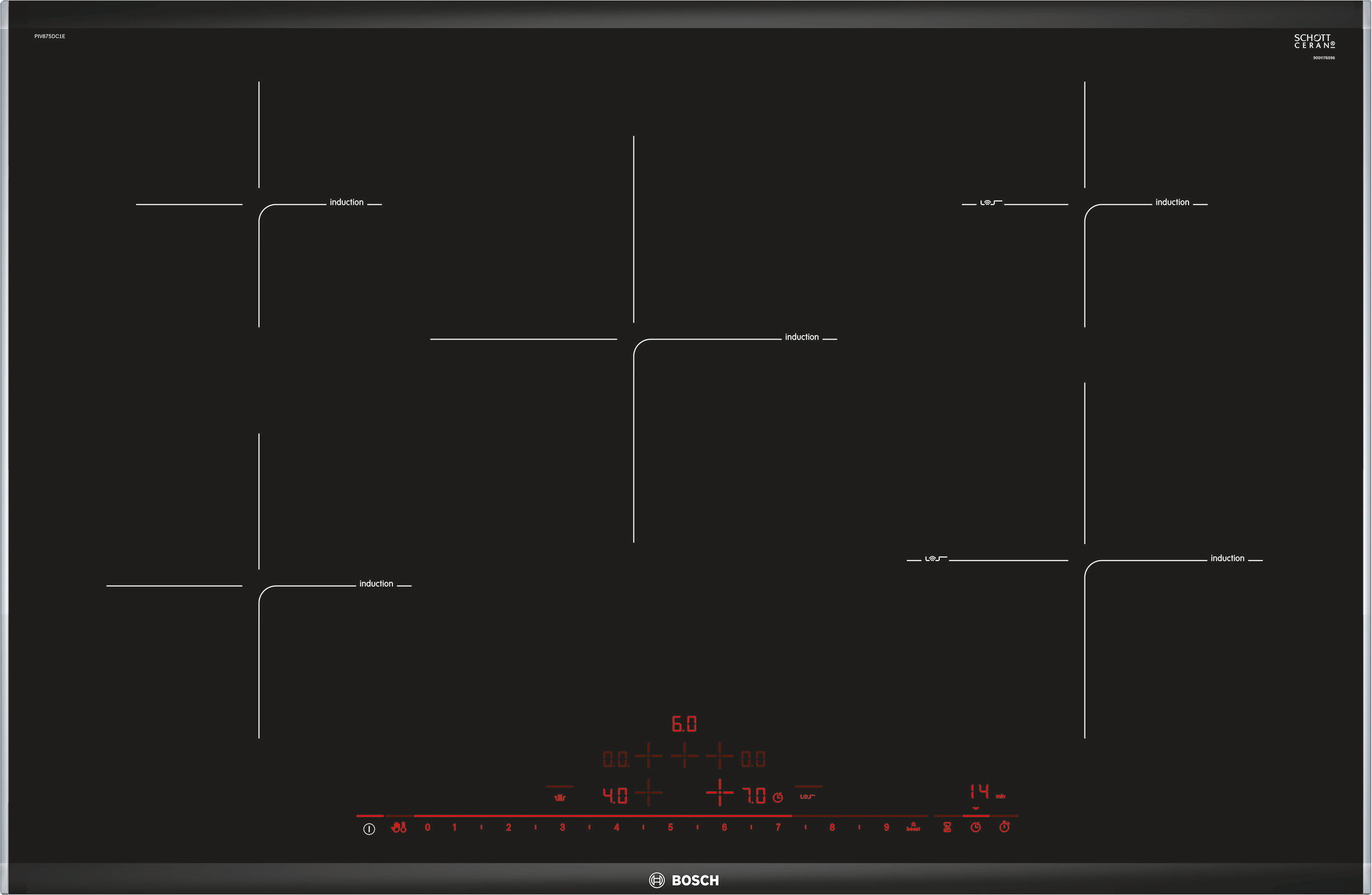The height and width of the screenshot is (895, 1372).
Task: Tap the 14 minute timer display
Action: point(980,791)
